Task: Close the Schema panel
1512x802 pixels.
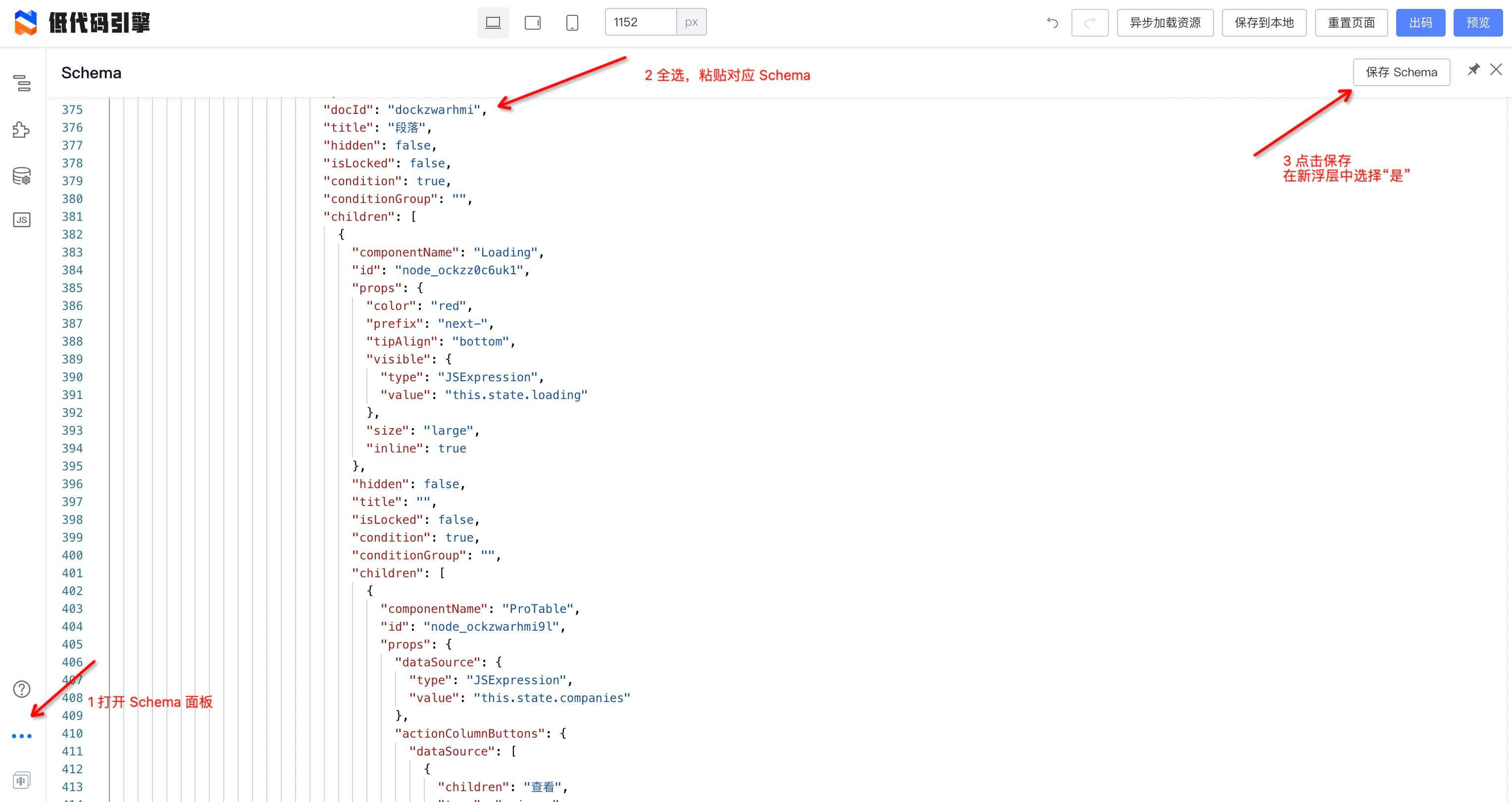Action: point(1496,70)
